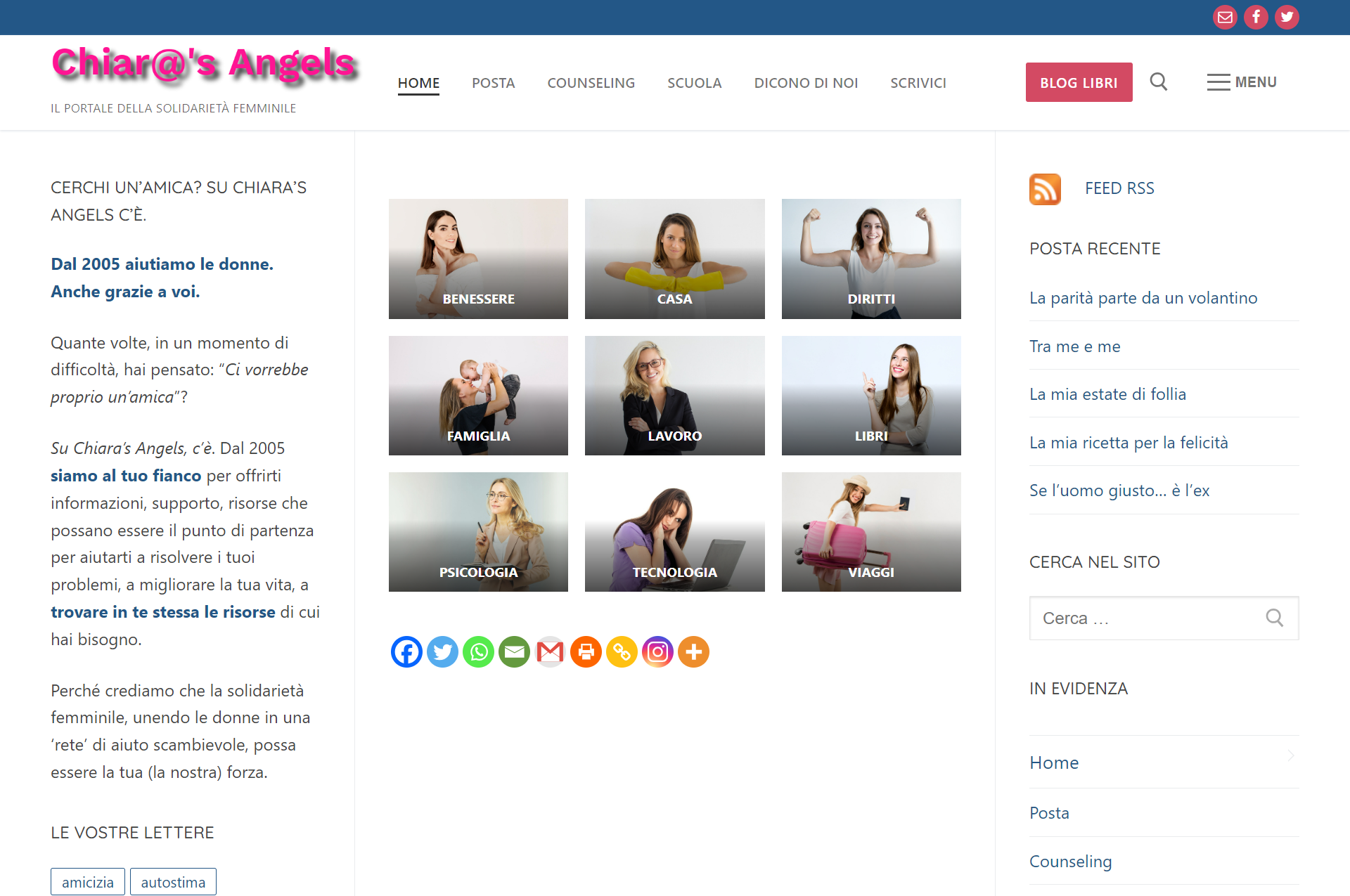Select SCRIVICI in the navigation menu
This screenshot has width=1350, height=896.
pyautogui.click(x=918, y=83)
